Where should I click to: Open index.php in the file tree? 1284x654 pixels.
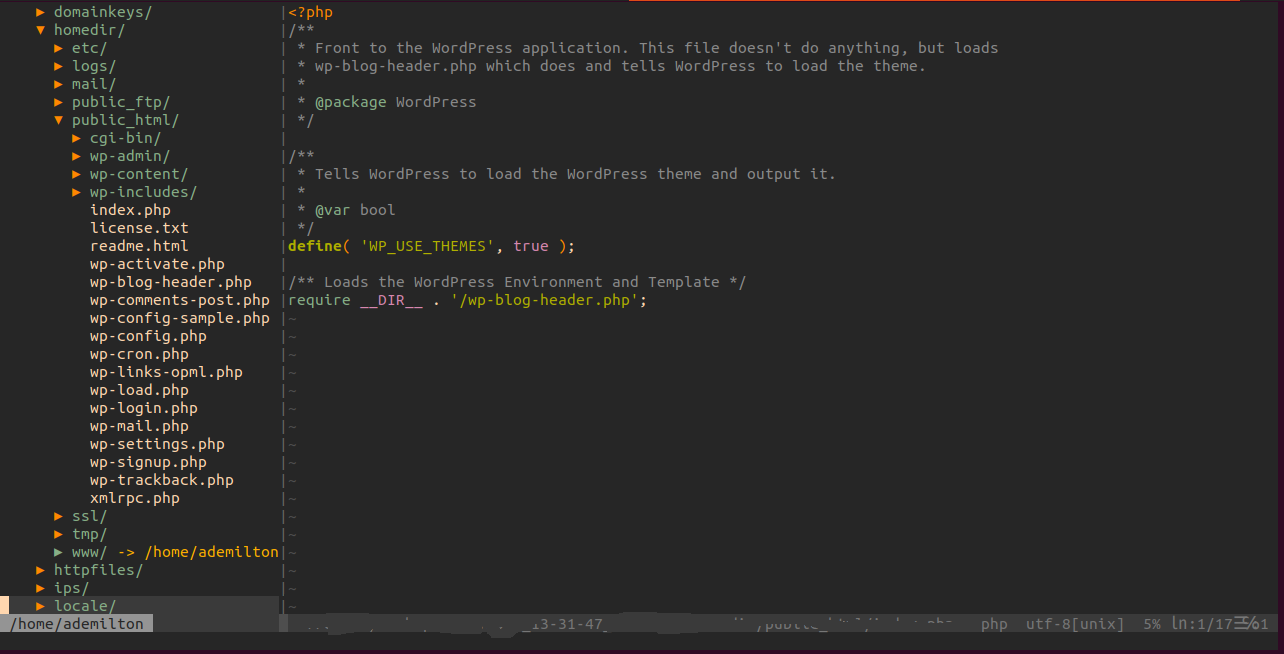tap(130, 210)
